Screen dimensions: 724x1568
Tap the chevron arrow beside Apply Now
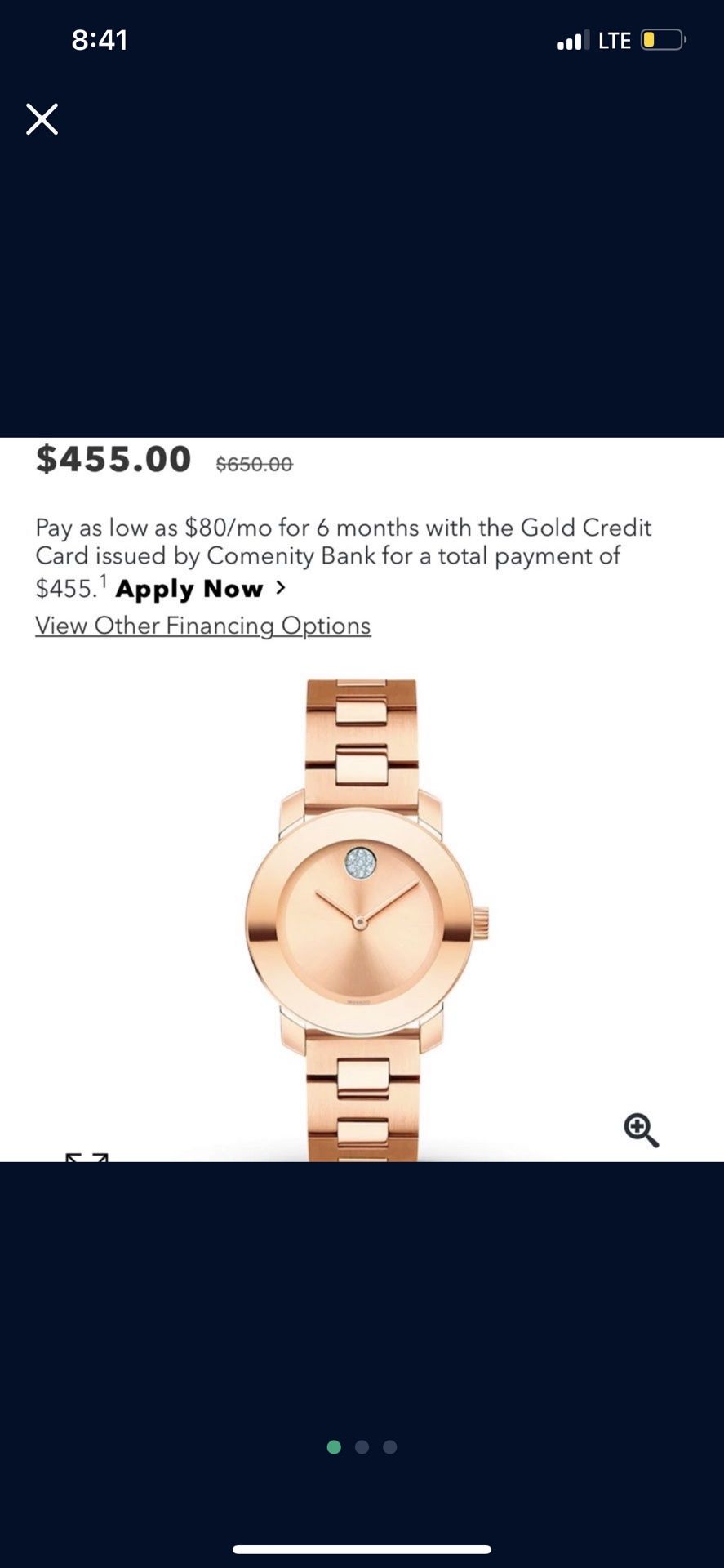click(281, 587)
